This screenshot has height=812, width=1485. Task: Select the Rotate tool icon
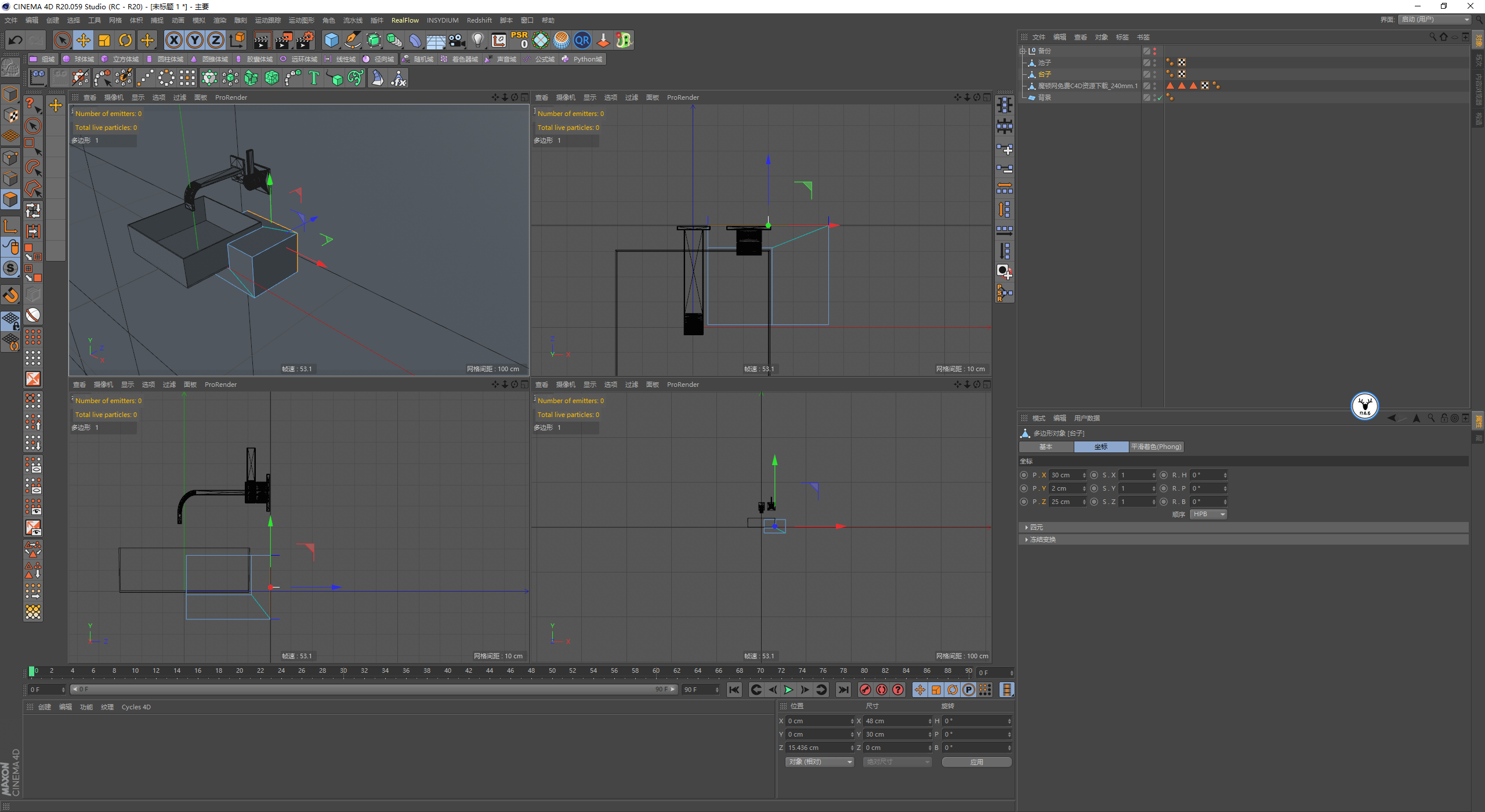coord(125,40)
